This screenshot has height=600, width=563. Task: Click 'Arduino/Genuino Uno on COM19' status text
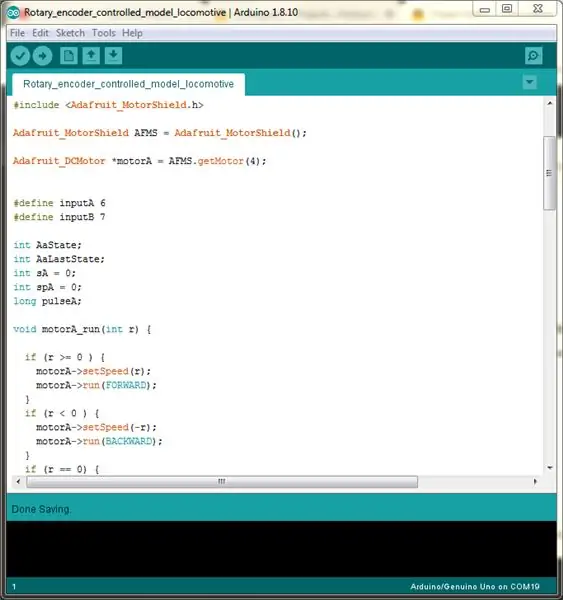tap(475, 587)
